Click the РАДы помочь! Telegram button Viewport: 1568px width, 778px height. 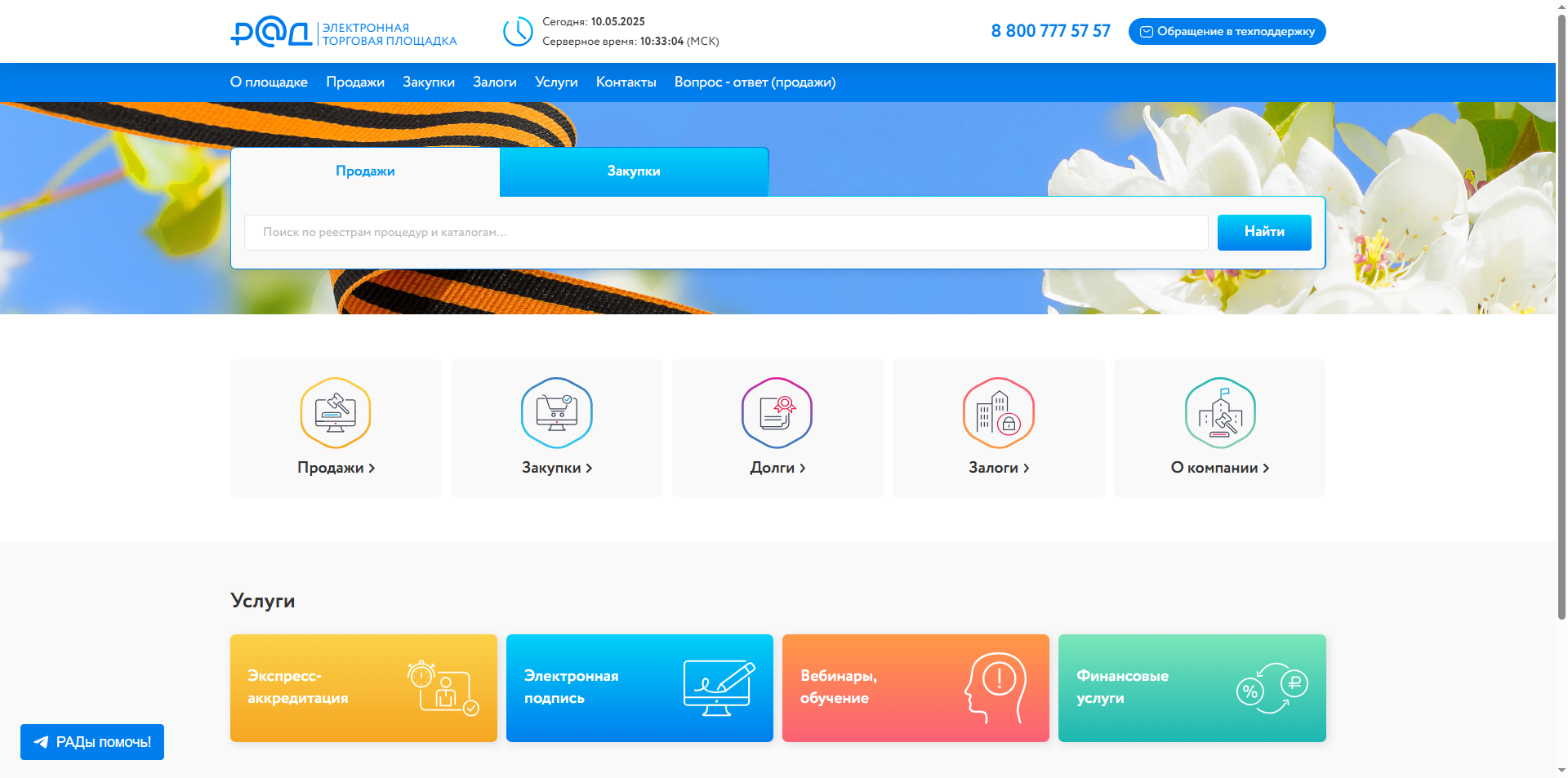(92, 742)
